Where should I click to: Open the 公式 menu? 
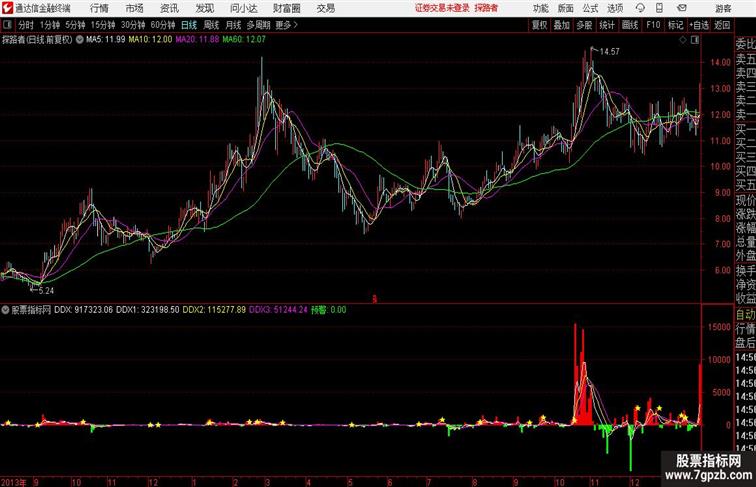(x=590, y=8)
